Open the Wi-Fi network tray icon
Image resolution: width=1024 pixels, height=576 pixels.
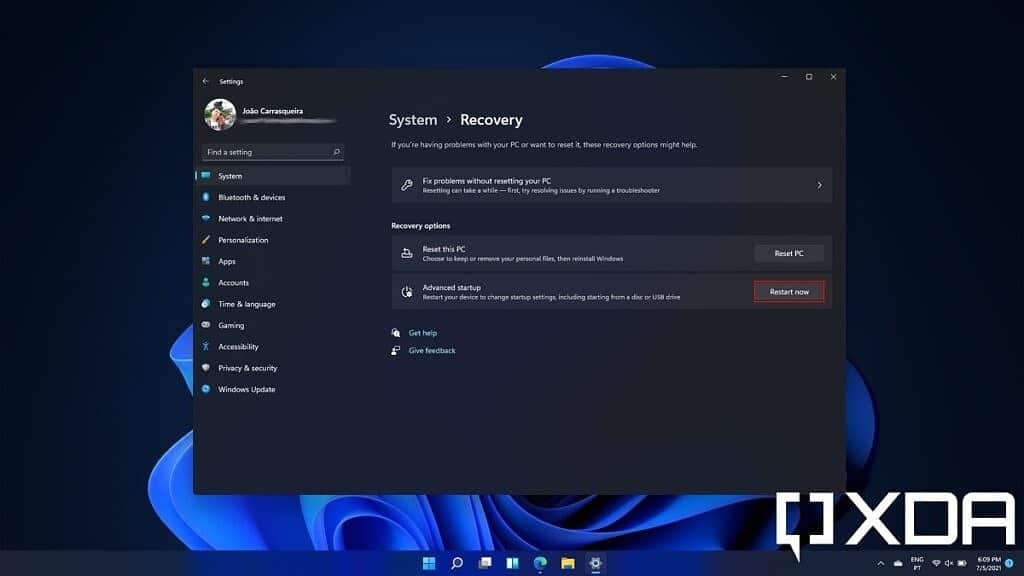[936, 563]
